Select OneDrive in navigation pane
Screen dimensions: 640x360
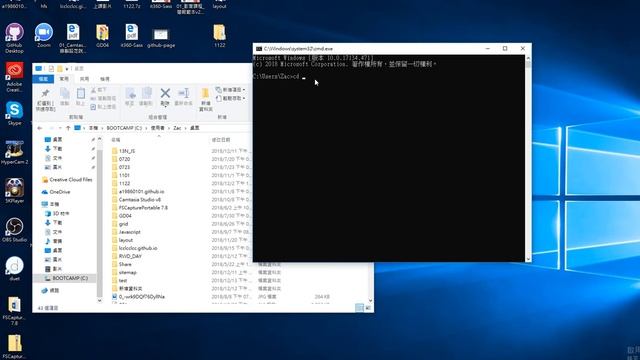[56, 192]
